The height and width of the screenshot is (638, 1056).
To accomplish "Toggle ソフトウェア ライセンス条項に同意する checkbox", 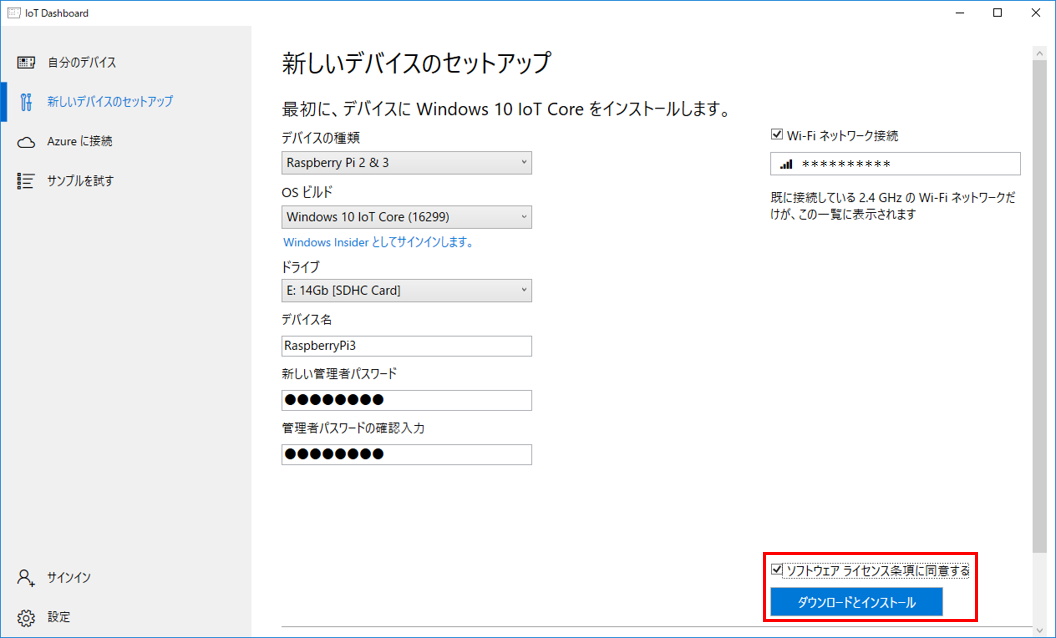I will click(x=777, y=570).
